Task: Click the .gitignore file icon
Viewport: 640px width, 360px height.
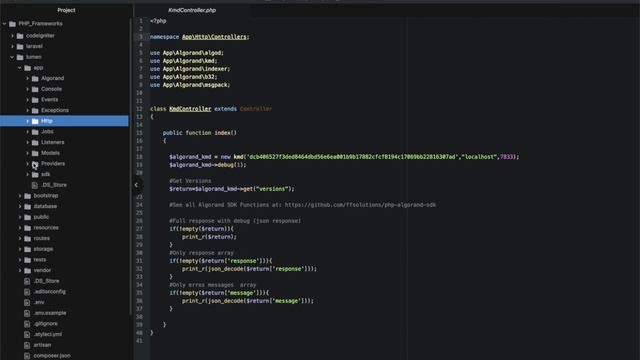Action: coord(27,324)
